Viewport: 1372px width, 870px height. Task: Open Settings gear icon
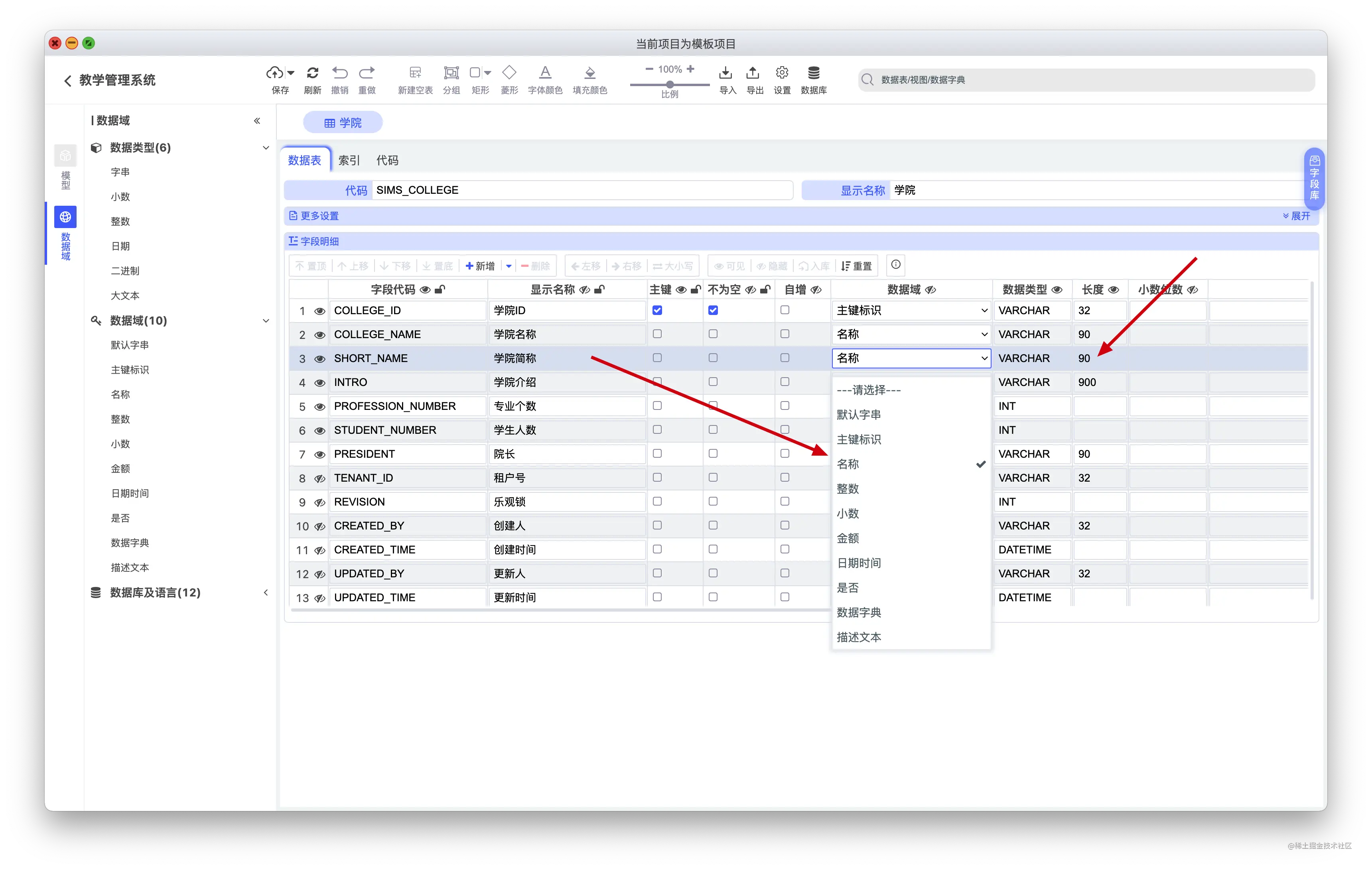[x=782, y=73]
